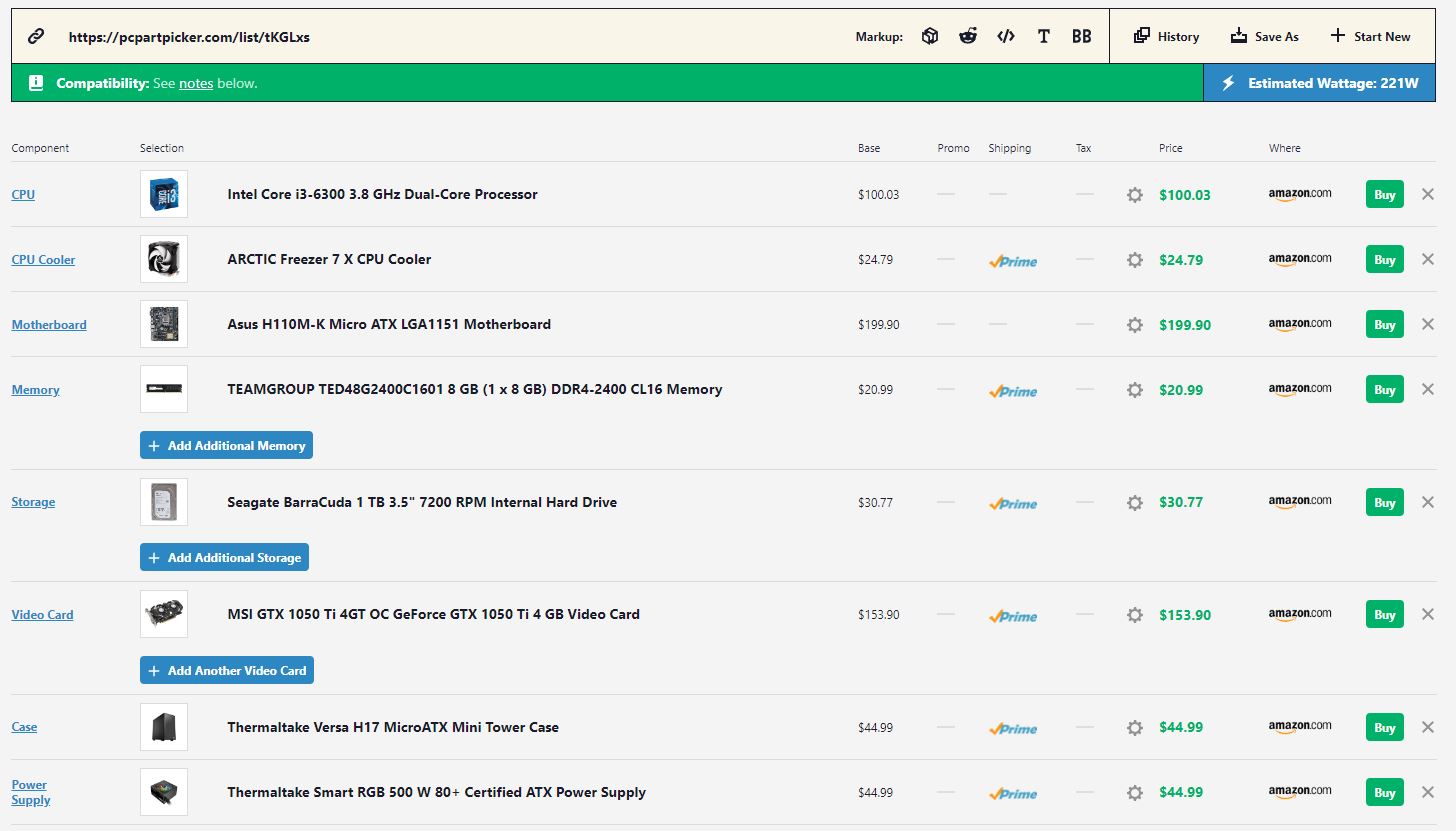1456x831 pixels.
Task: Buy the Thermaltake Smart RGB power supply
Action: click(1385, 793)
